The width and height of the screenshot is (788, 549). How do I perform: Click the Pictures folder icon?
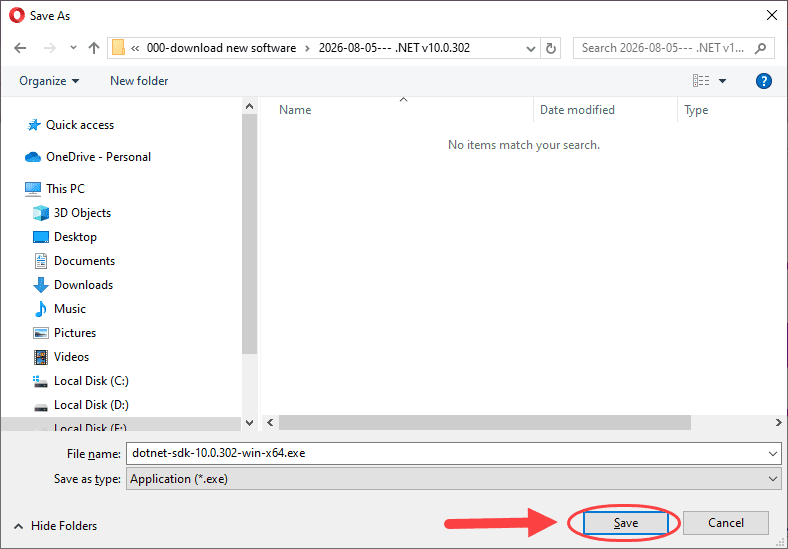click(x=41, y=333)
